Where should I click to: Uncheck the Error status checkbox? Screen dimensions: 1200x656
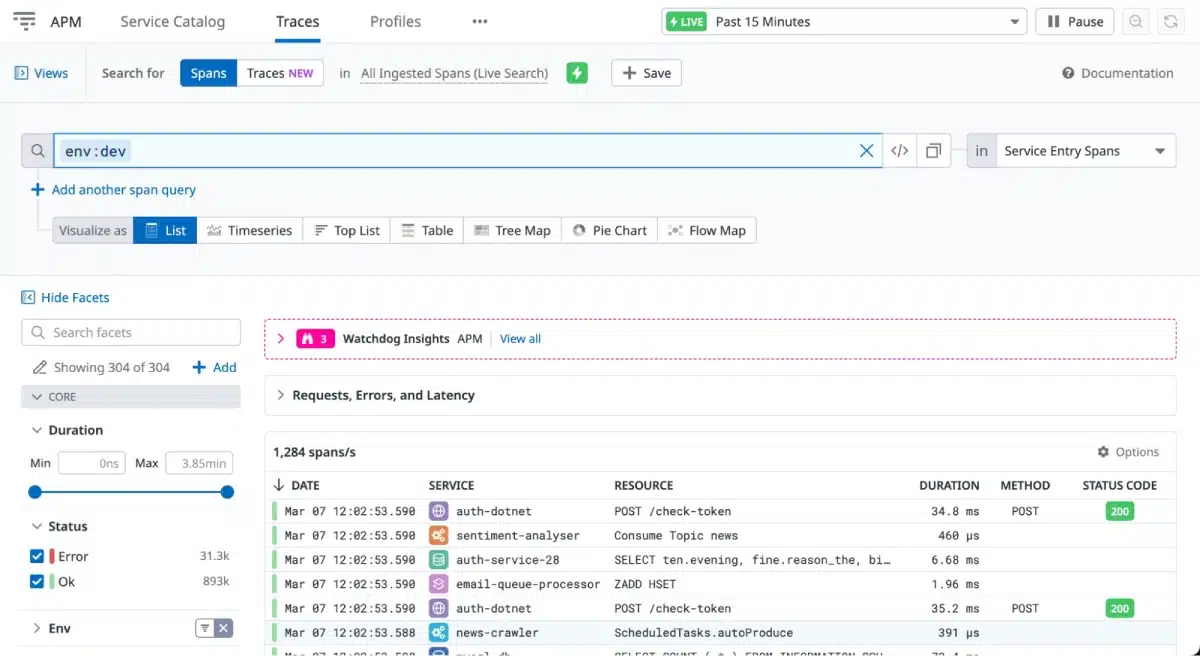[x=37, y=556]
